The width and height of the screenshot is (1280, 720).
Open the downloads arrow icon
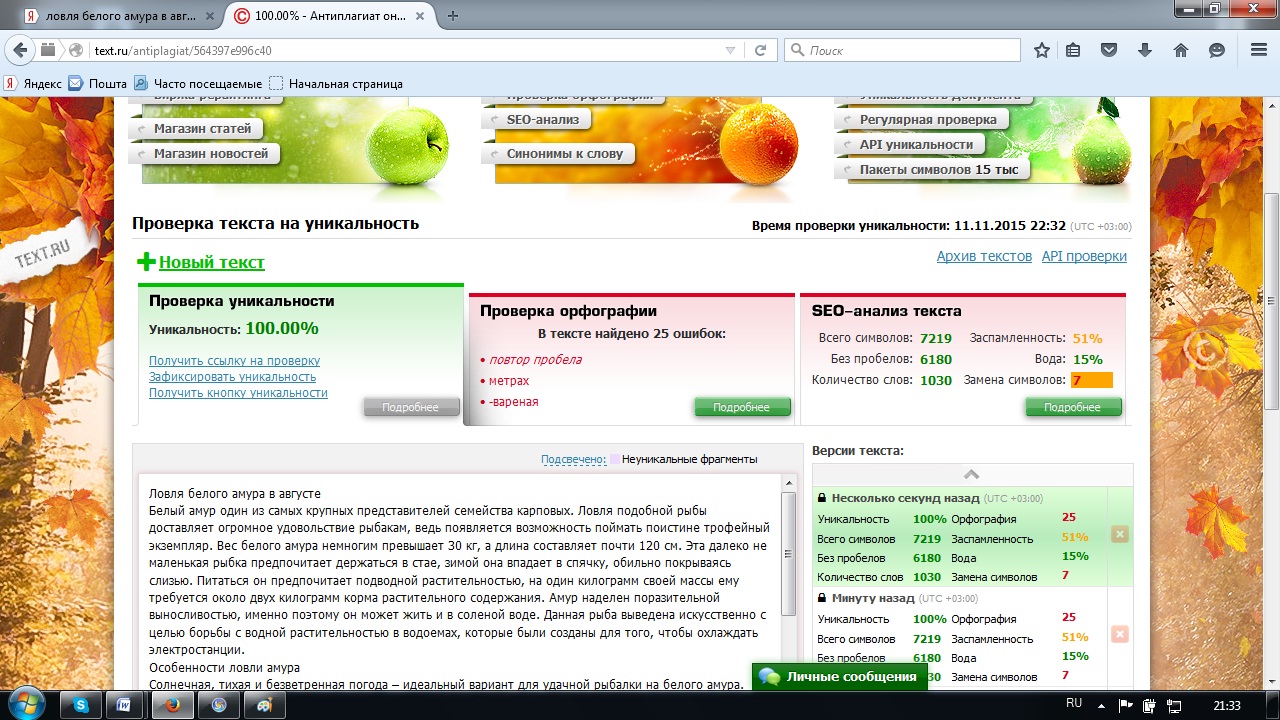tap(1145, 50)
